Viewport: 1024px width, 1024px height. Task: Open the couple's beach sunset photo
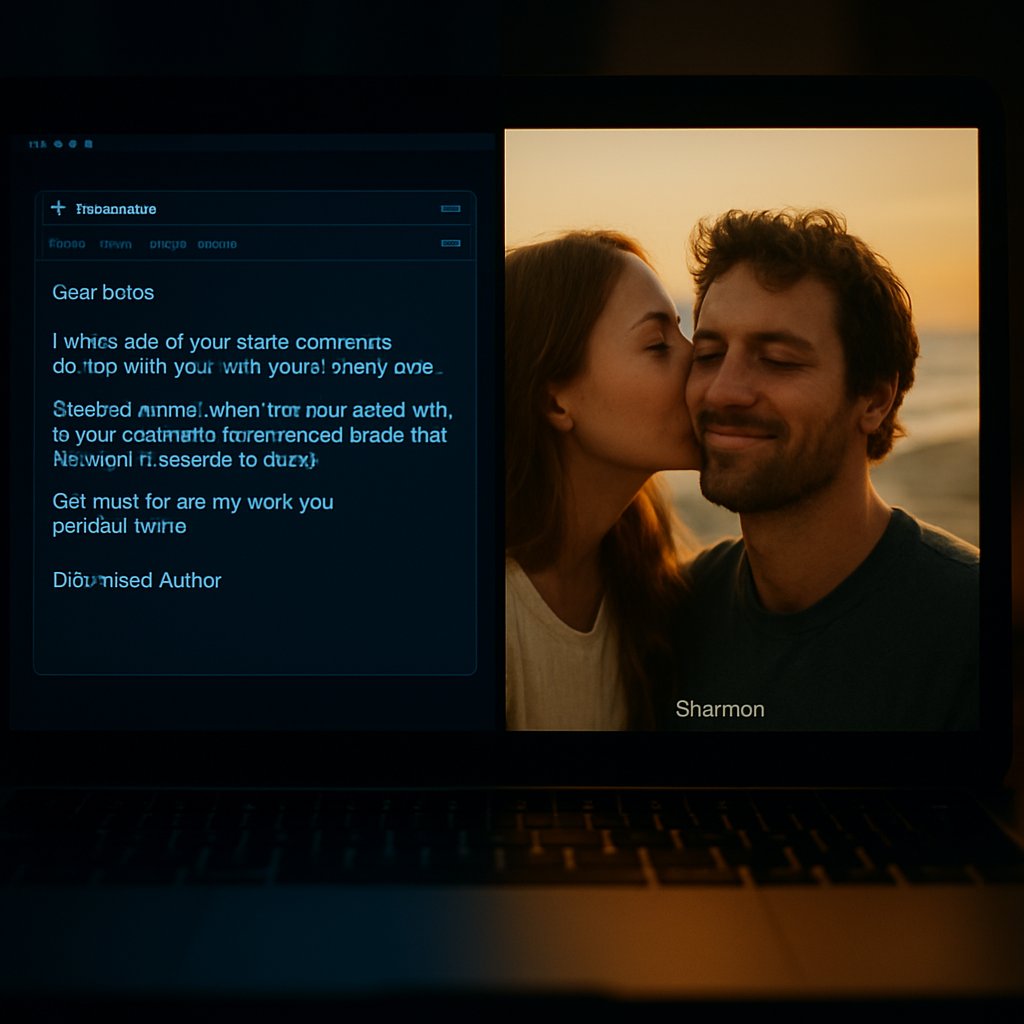tap(742, 429)
